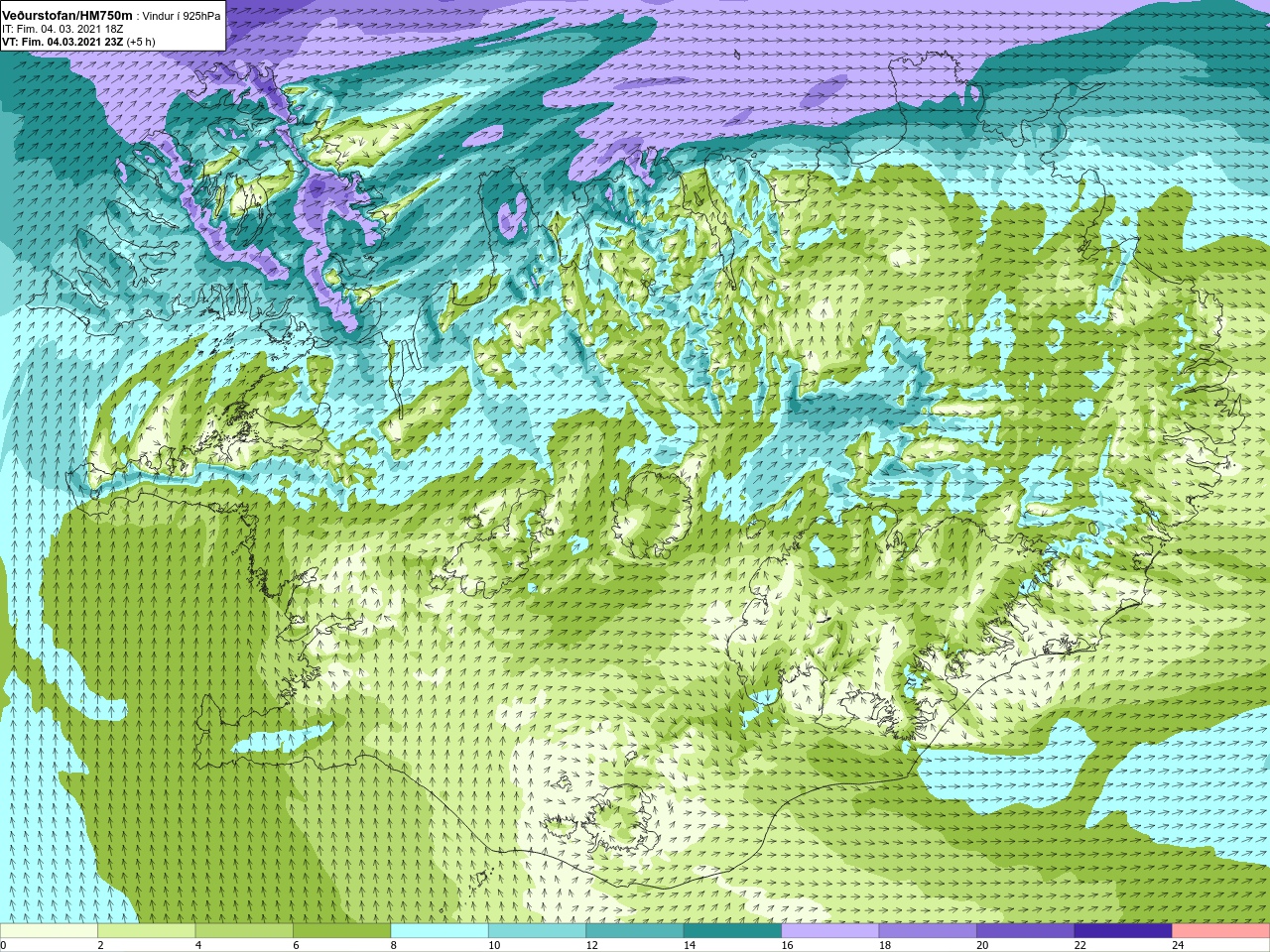
Task: Select the VT: Fim. 04.03.2021 23Z line
Action: coord(63,42)
